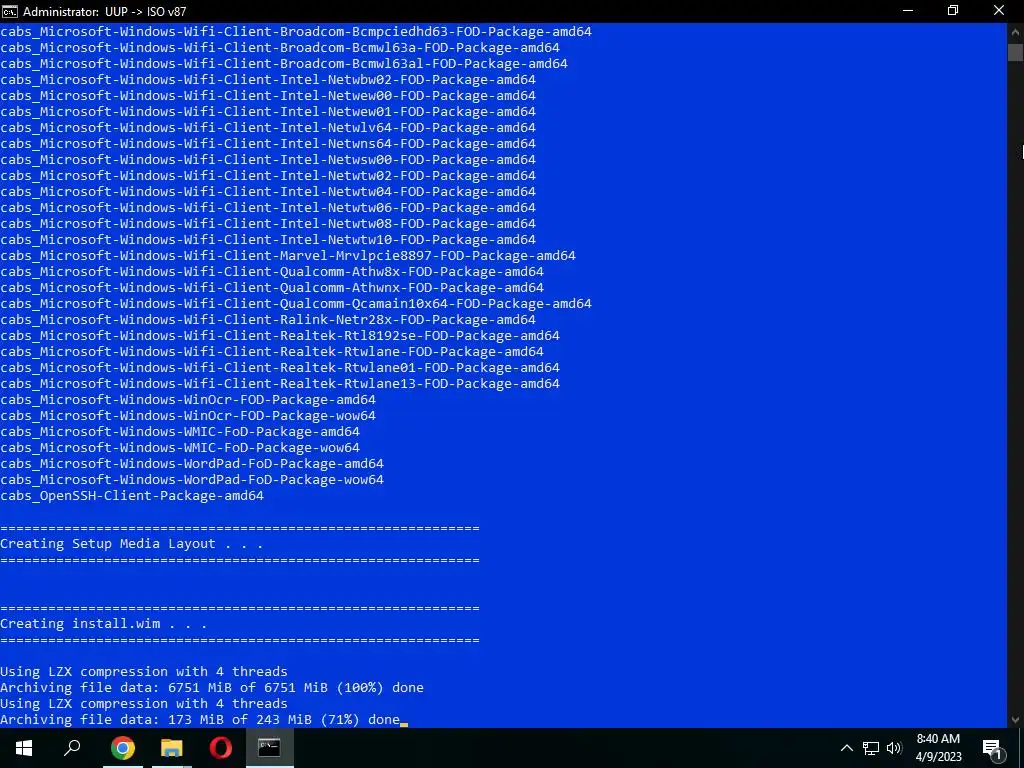The width and height of the screenshot is (1024, 768).
Task: Click the Ralink-Netr28x package line
Action: coord(268,319)
